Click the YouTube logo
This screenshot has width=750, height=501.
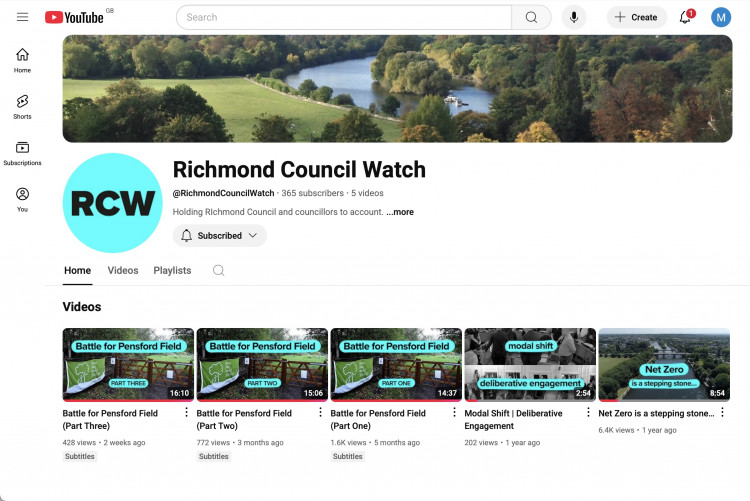coord(74,17)
